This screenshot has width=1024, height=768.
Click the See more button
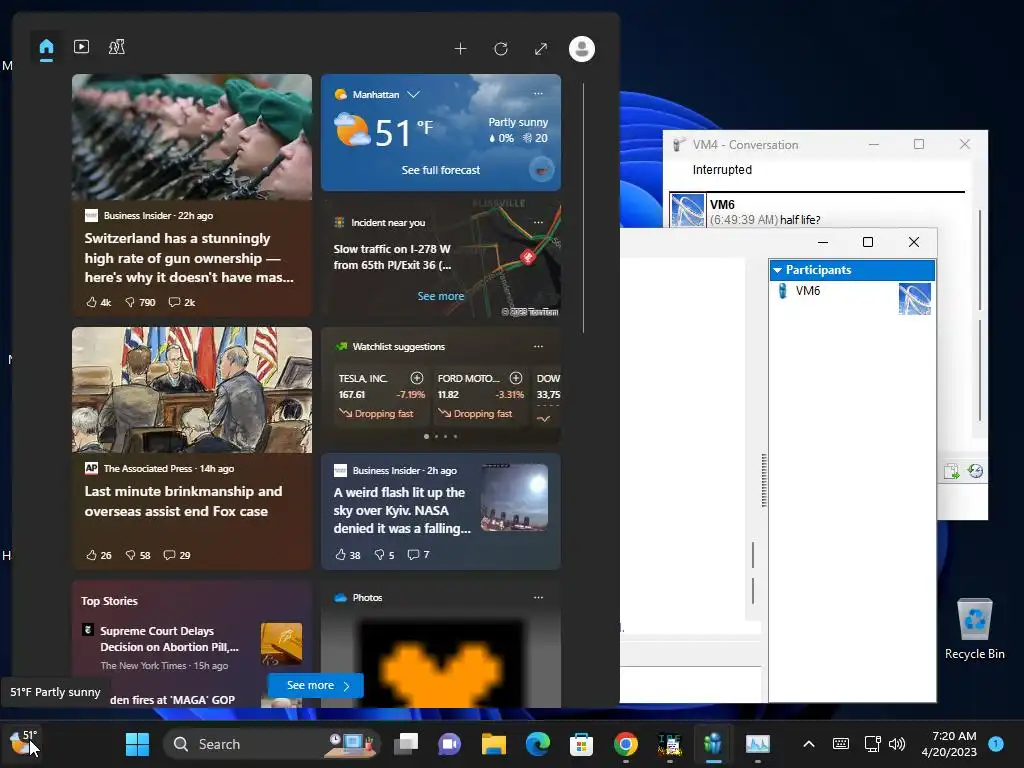point(316,685)
